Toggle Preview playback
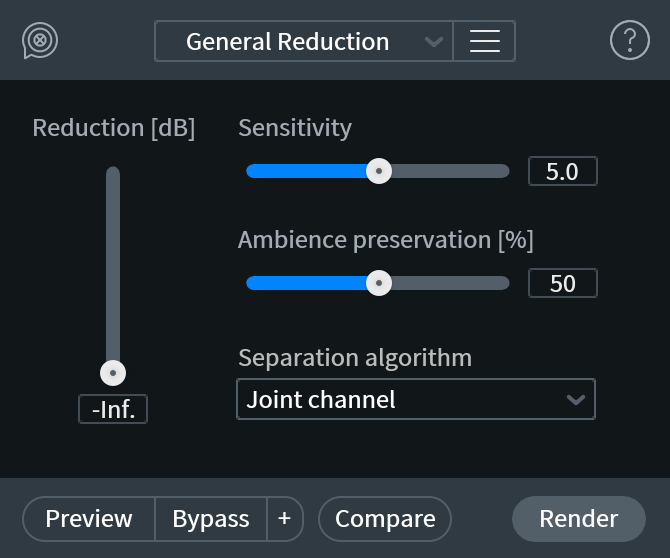Image resolution: width=670 pixels, height=558 pixels. [89, 519]
